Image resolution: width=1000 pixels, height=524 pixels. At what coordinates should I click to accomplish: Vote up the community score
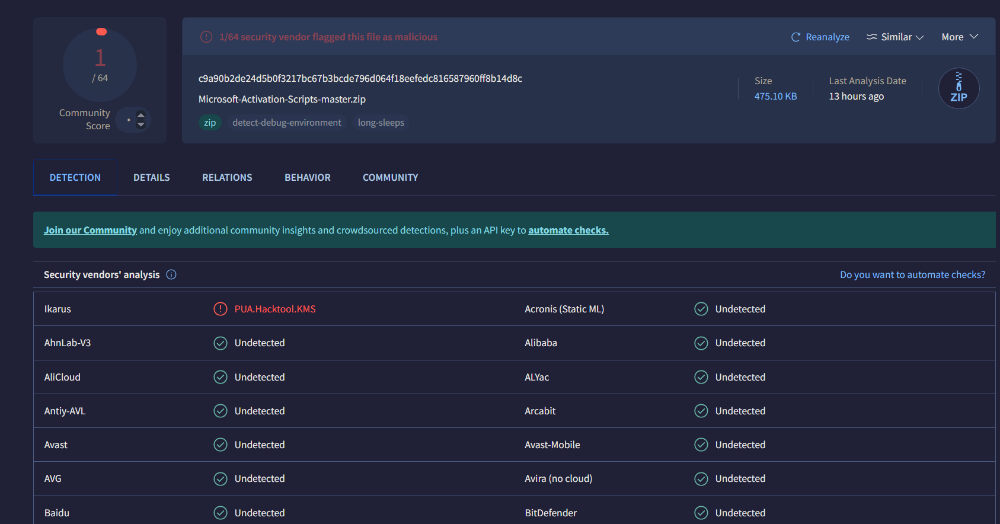pos(141,115)
